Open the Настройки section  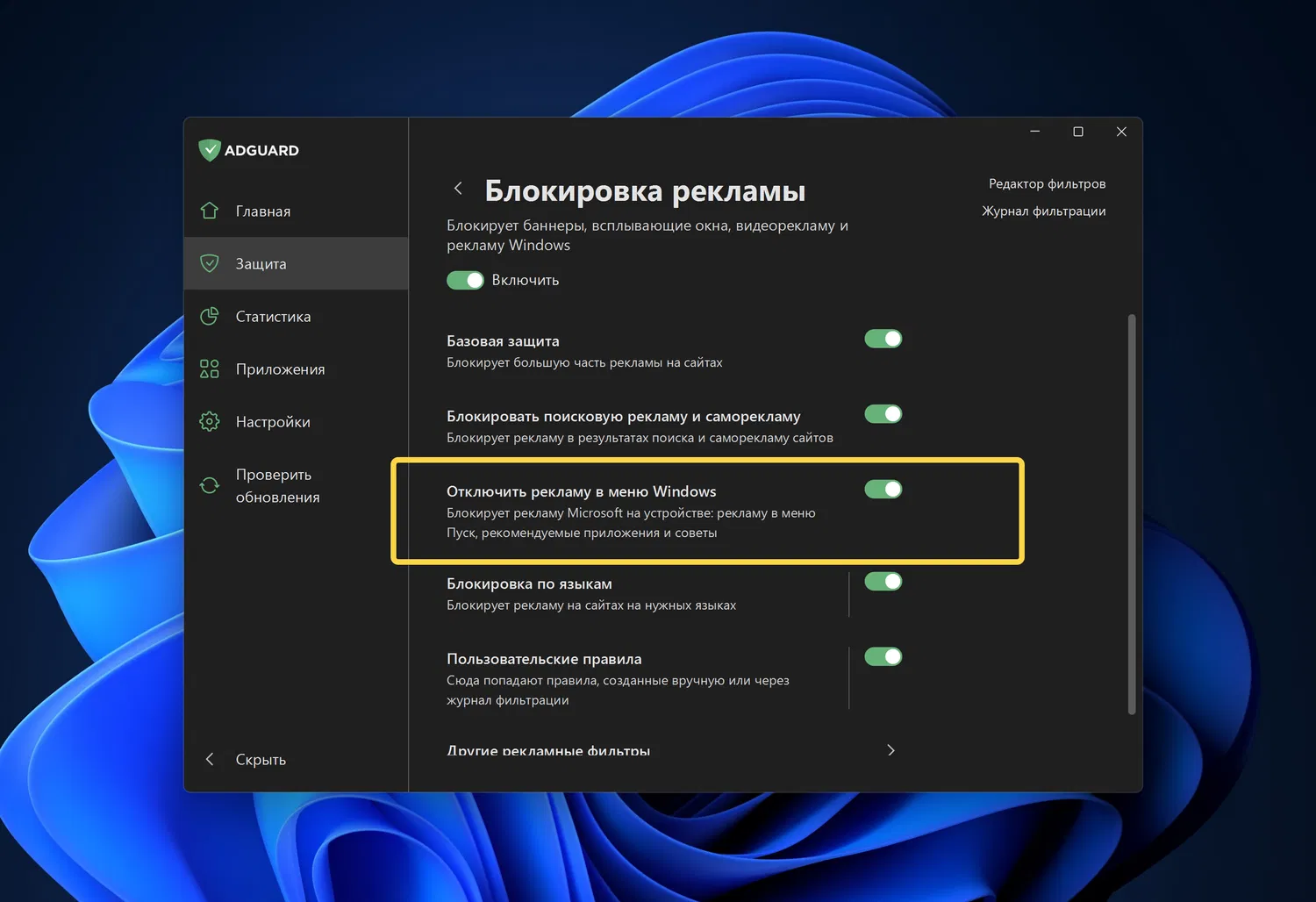(x=297, y=421)
